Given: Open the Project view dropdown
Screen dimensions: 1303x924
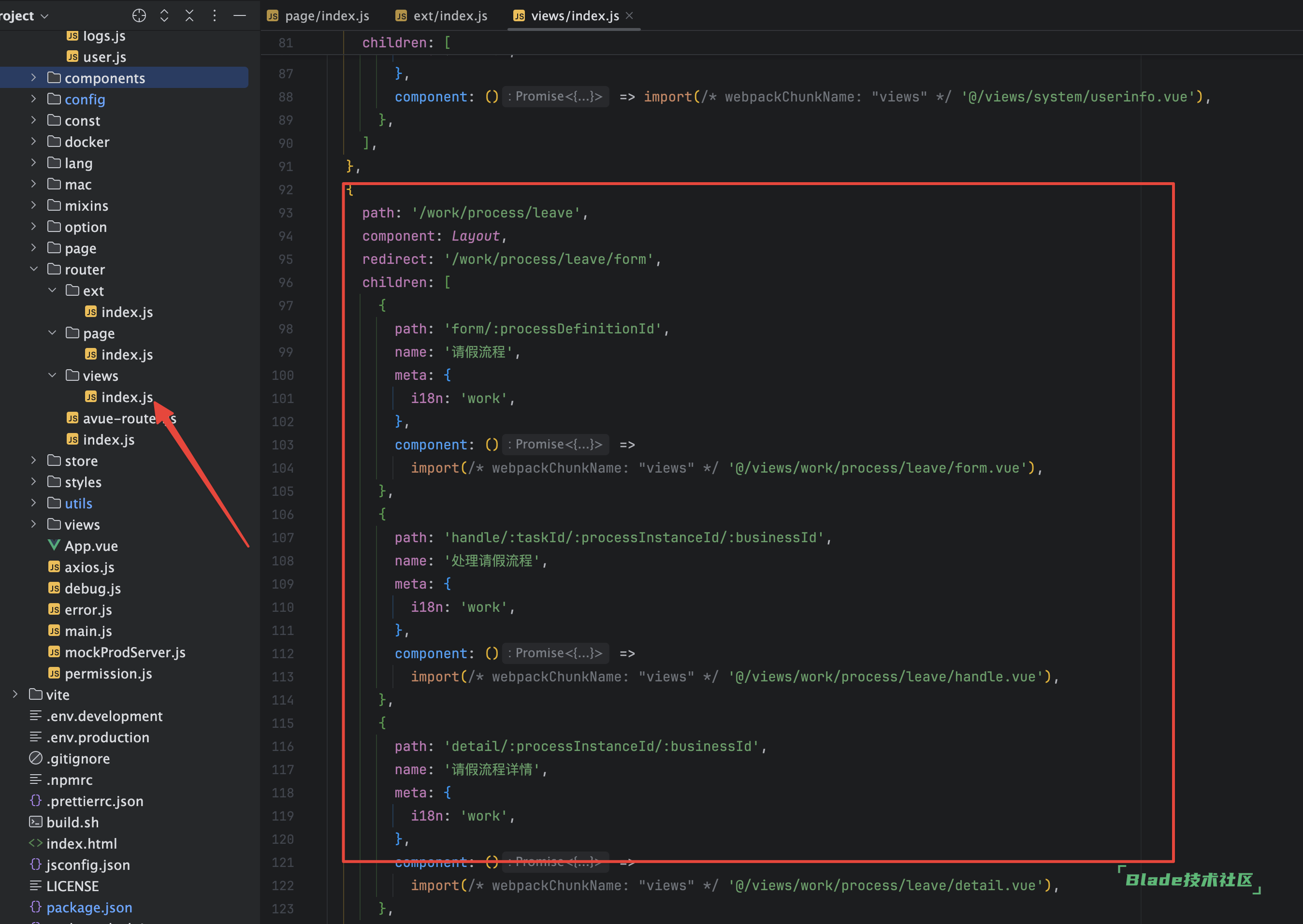Looking at the screenshot, I should pyautogui.click(x=25, y=16).
